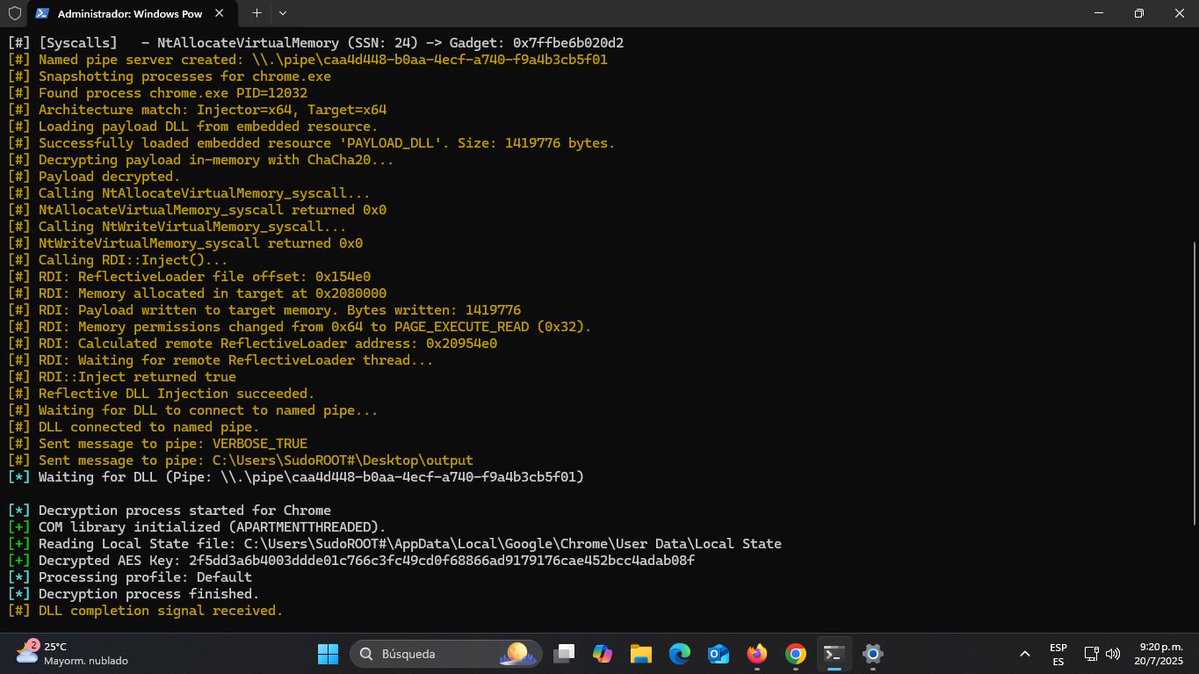Viewport: 1199px width, 674px height.
Task: Click 'Decrypting payload in-memory with ChaCha20' line
Action: pyautogui.click(x=201, y=160)
